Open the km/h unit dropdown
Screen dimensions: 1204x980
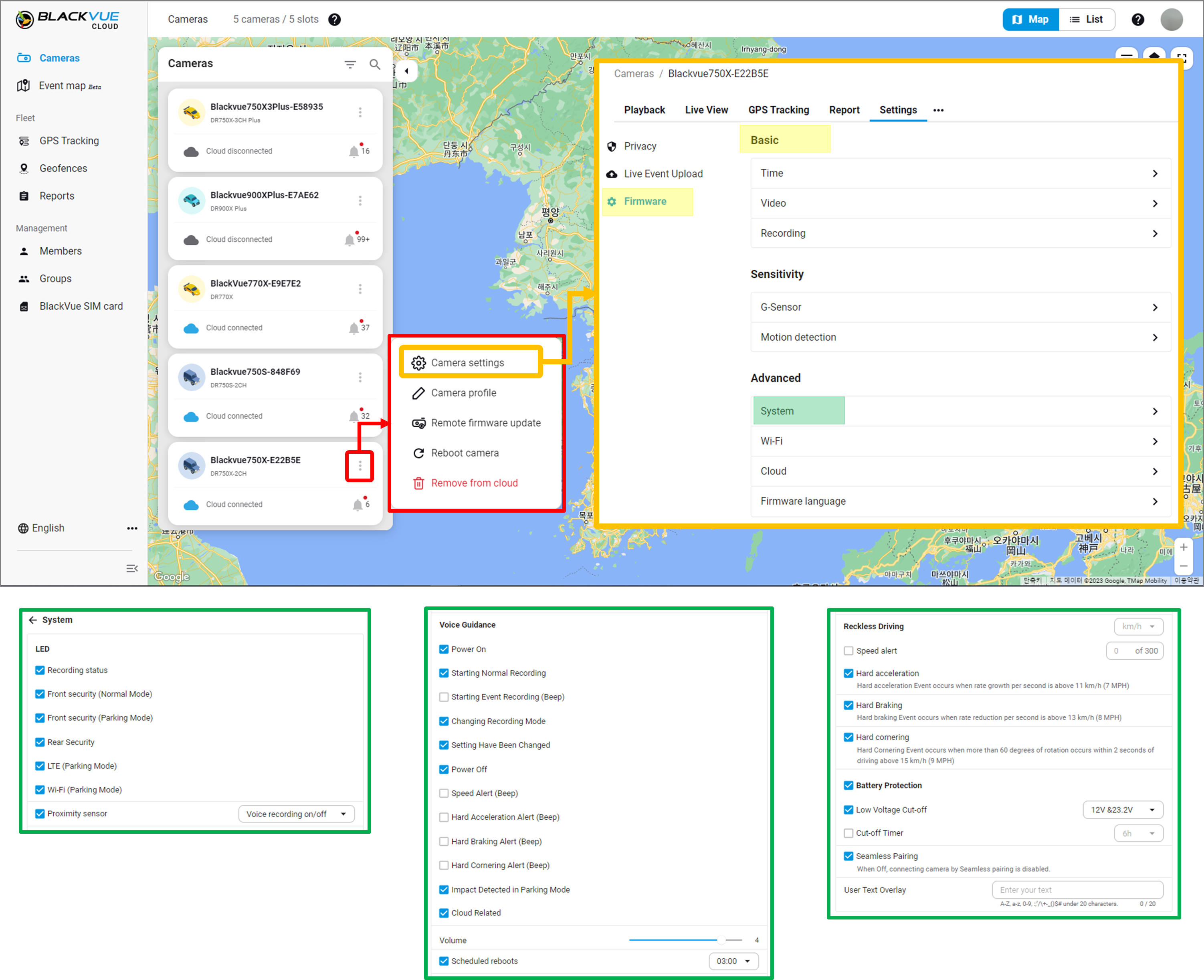(1139, 626)
